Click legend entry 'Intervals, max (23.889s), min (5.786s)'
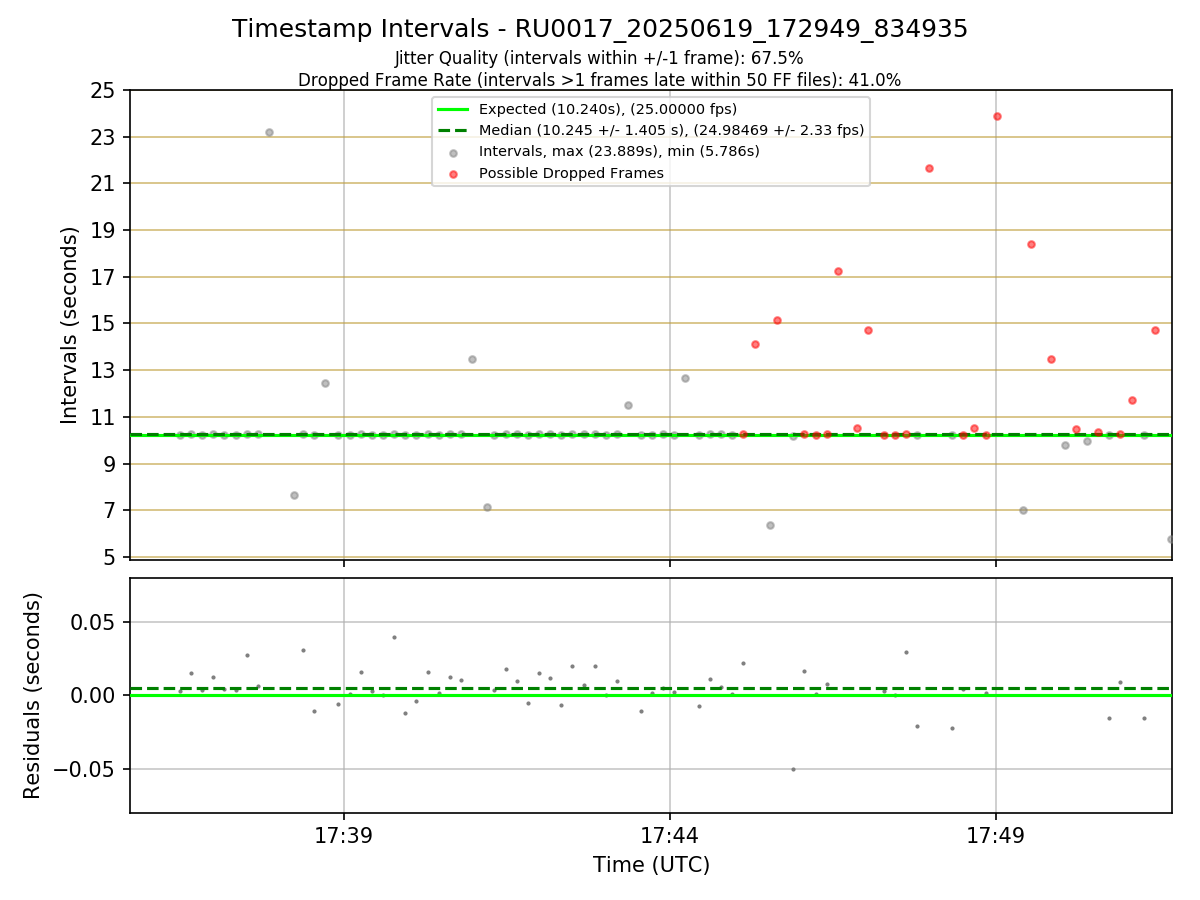This screenshot has width=1200, height=900. (619, 152)
